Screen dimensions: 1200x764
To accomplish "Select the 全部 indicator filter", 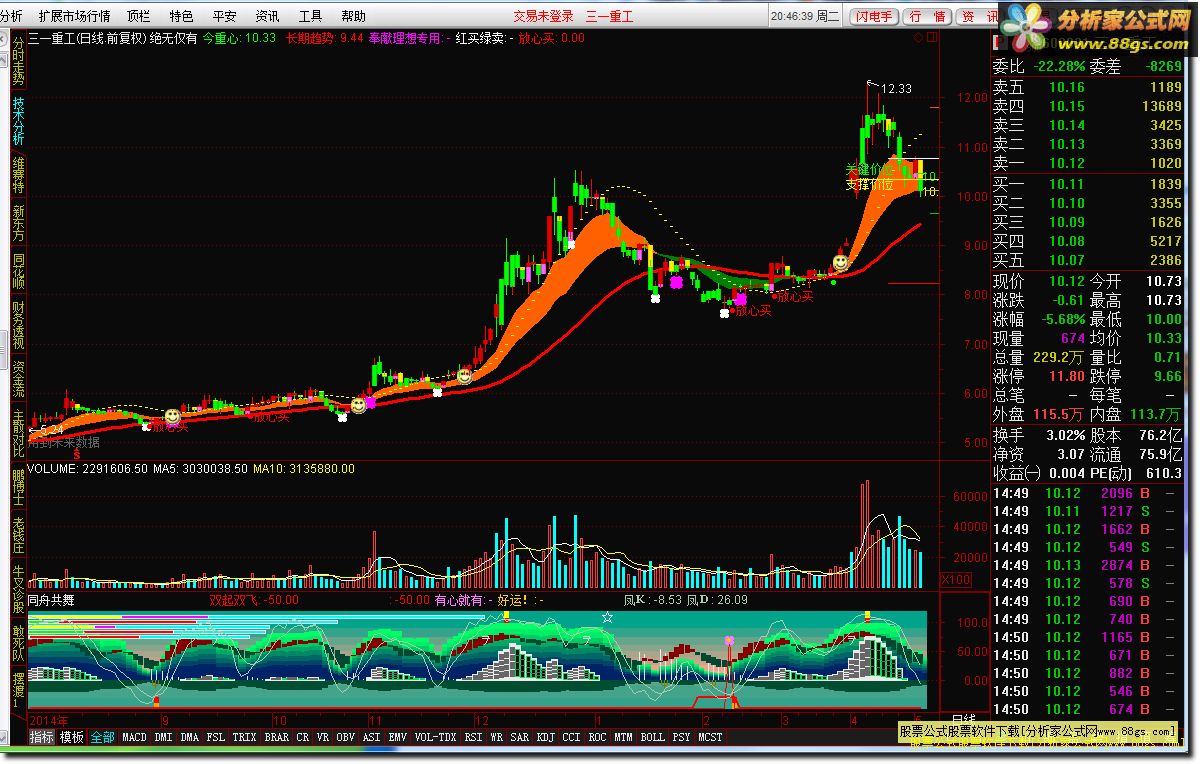I will [102, 737].
